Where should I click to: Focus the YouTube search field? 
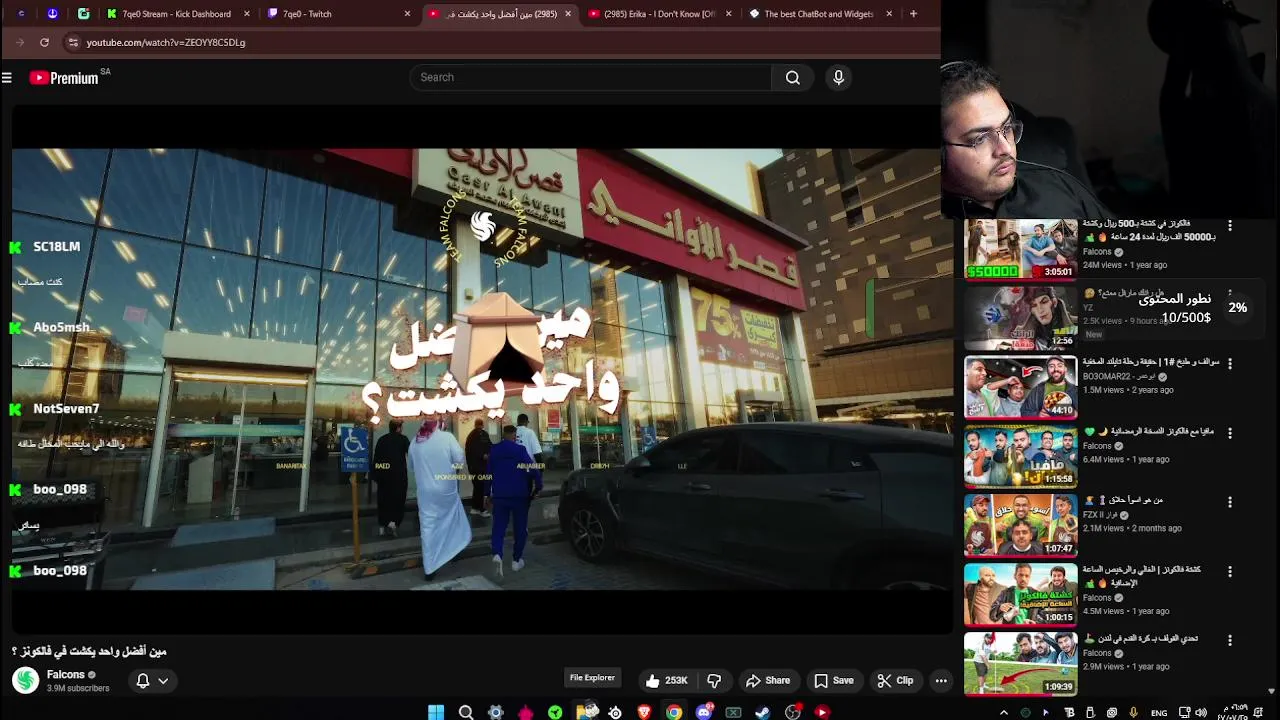pyautogui.click(x=590, y=77)
